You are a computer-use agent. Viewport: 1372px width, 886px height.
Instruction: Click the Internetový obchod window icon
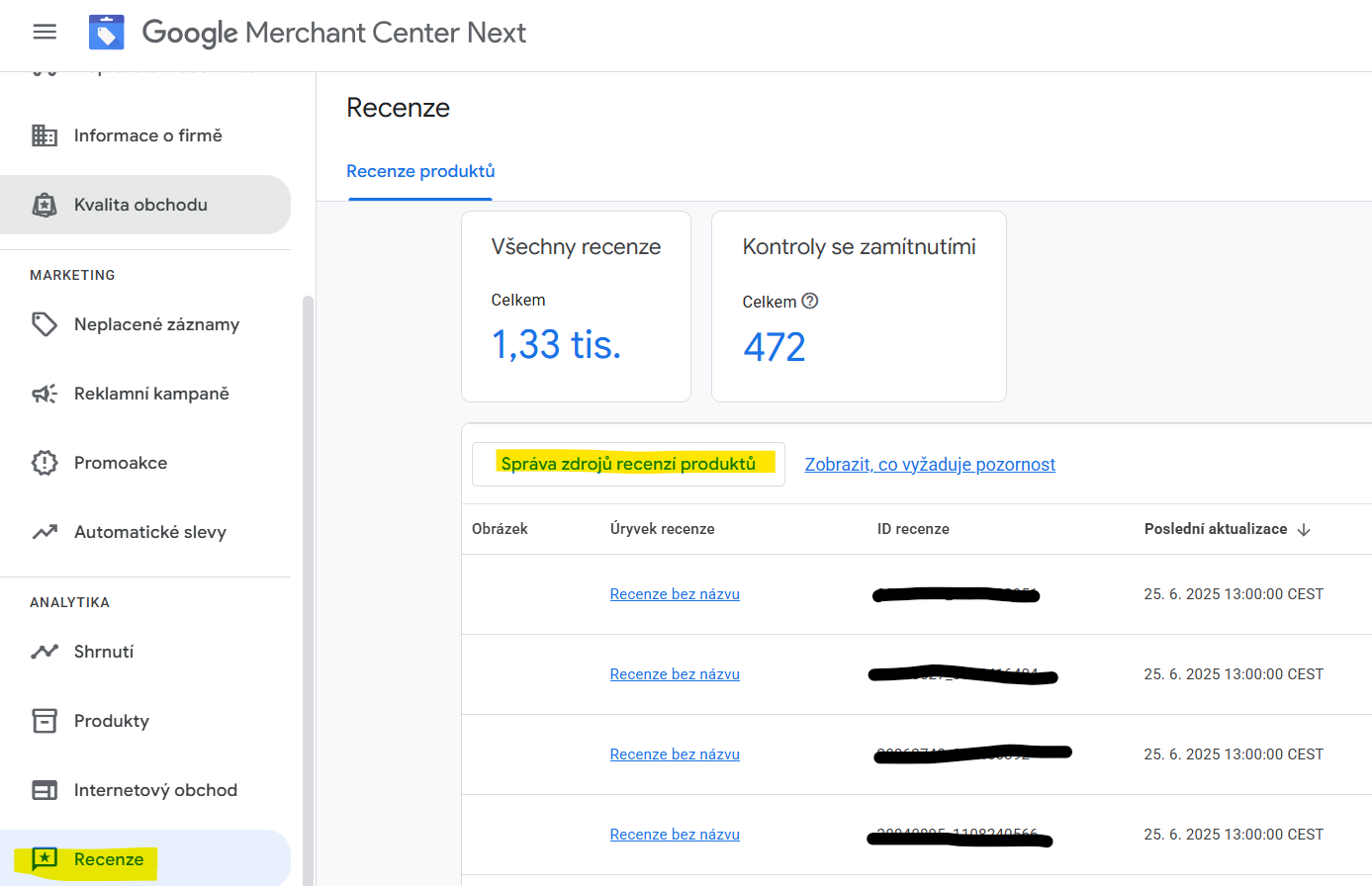pos(45,790)
